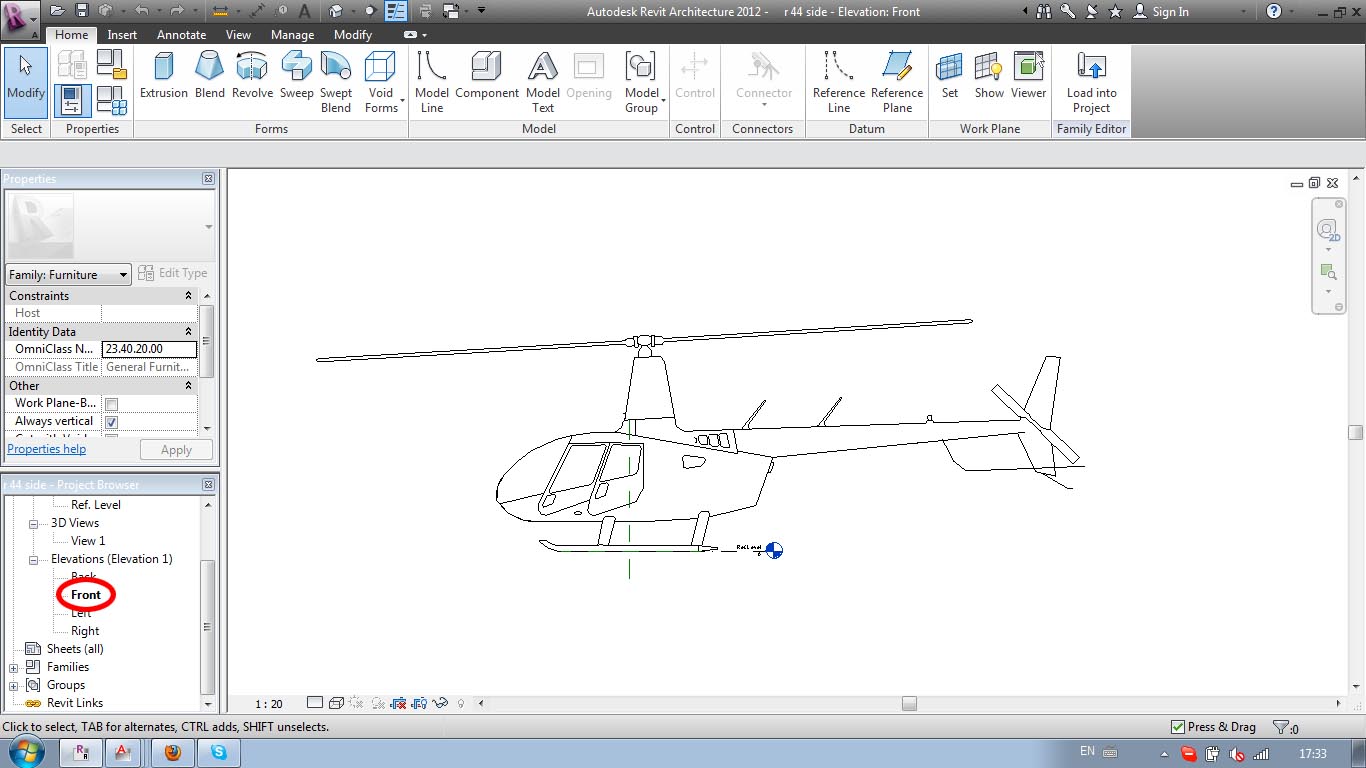
Task: Open View 1 in the Project Browser
Action: pos(88,541)
